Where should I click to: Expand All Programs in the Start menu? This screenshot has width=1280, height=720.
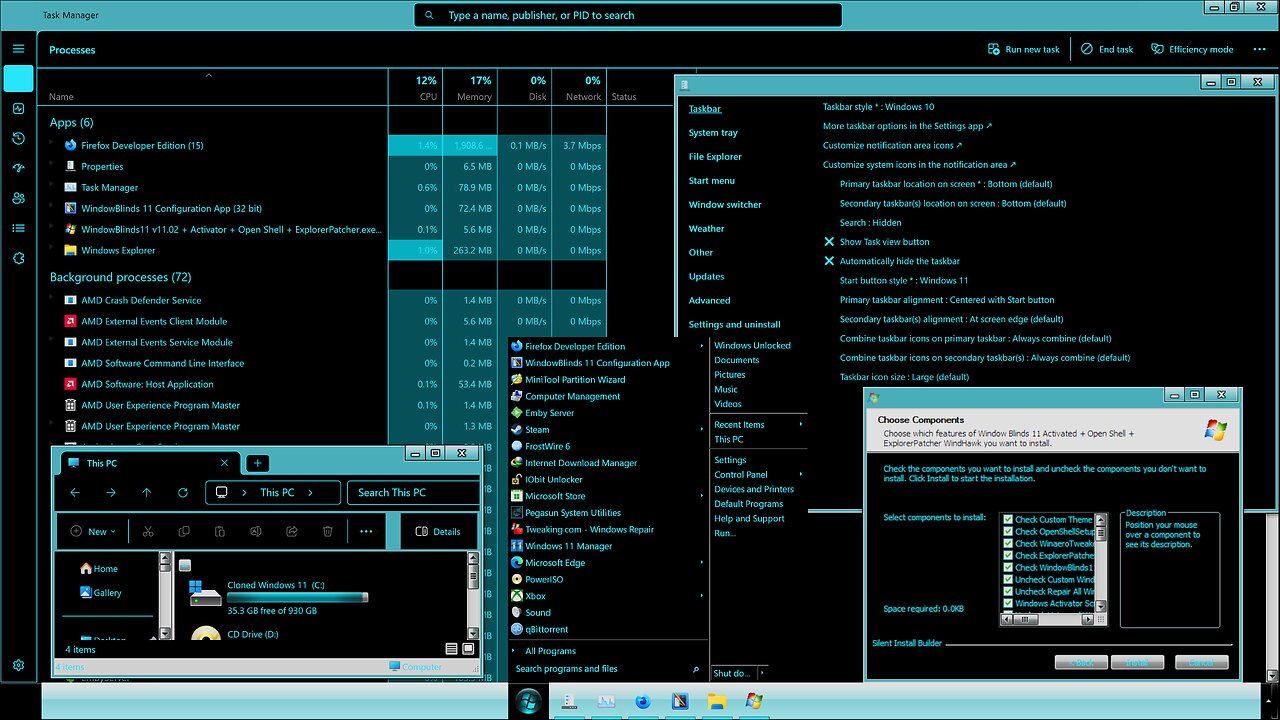(550, 651)
